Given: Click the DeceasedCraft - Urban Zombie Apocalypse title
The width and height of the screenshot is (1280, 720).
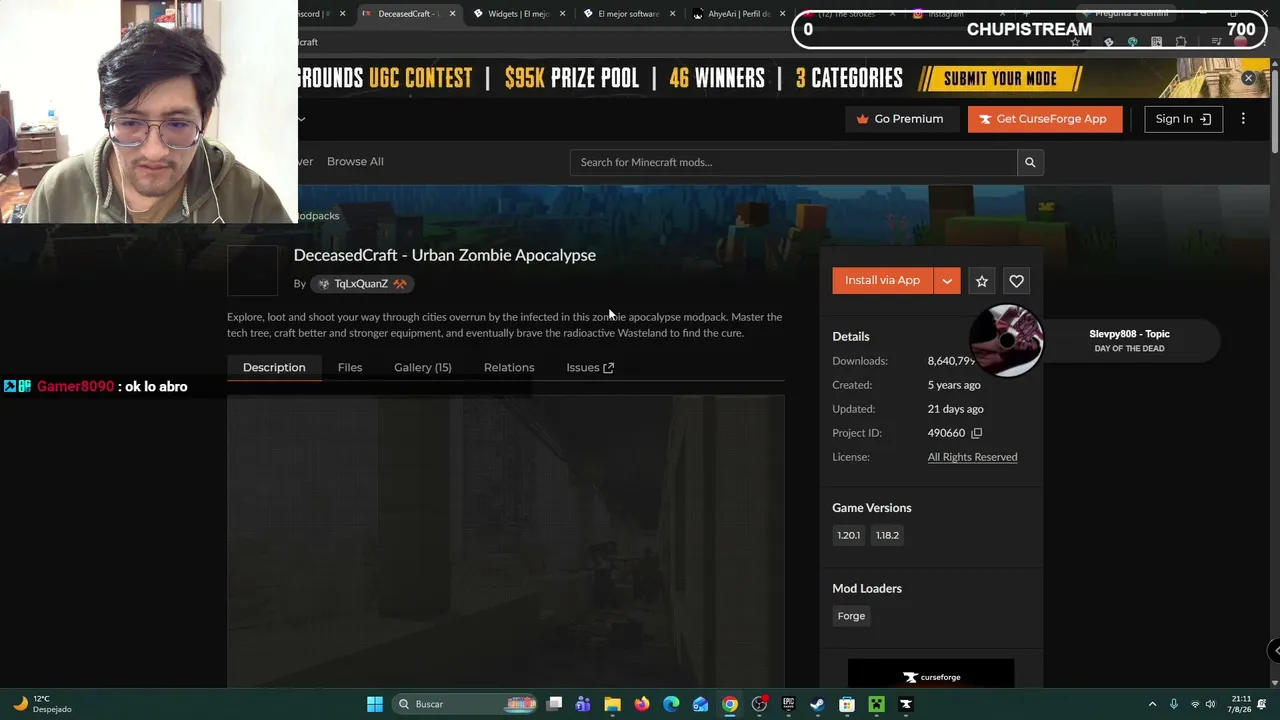Looking at the screenshot, I should point(445,255).
